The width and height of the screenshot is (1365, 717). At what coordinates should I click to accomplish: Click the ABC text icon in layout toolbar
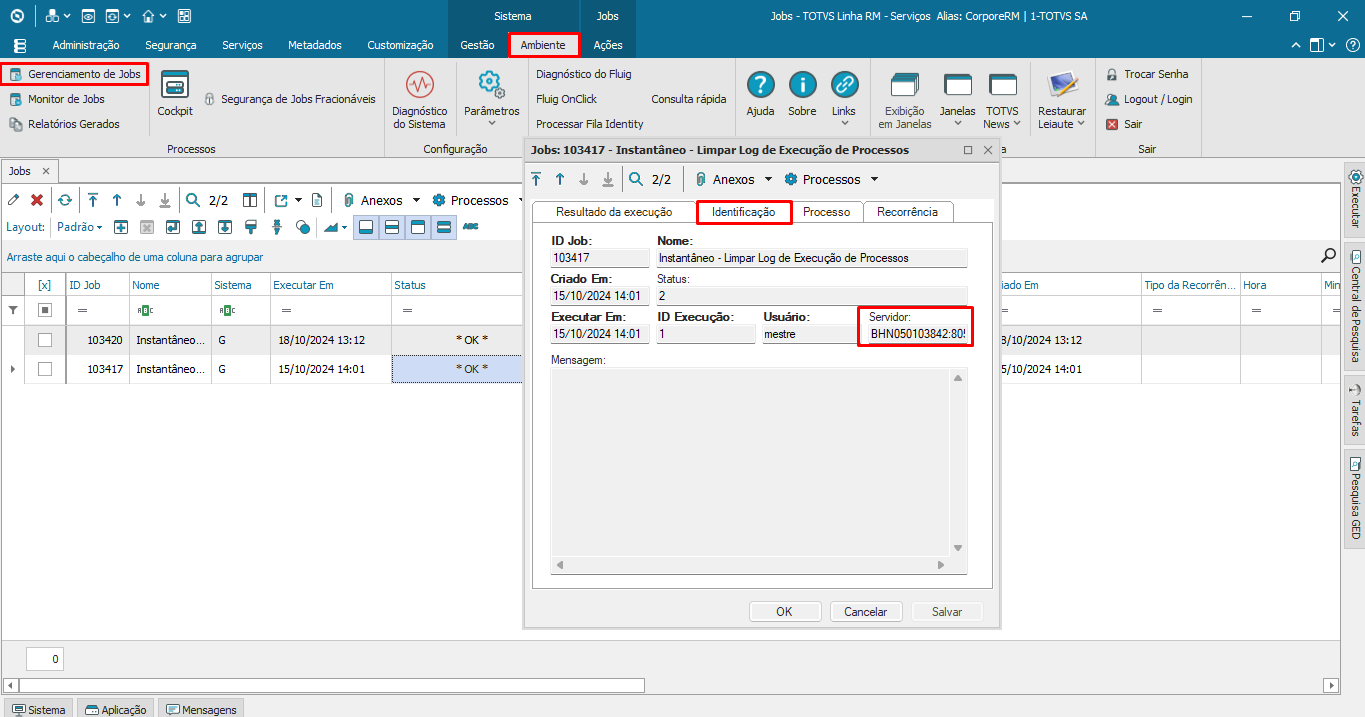coord(470,227)
